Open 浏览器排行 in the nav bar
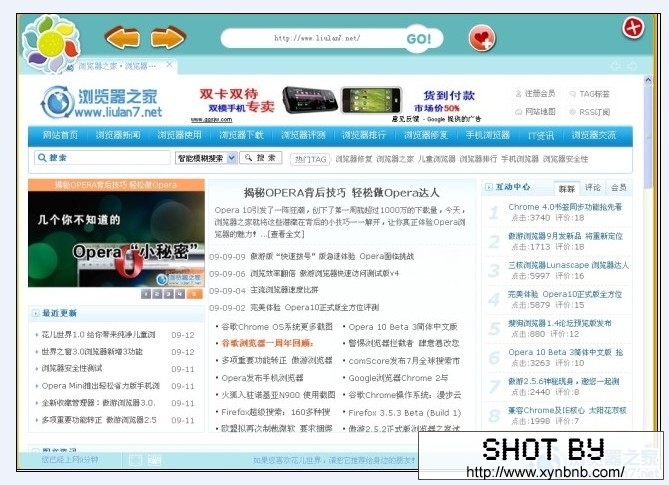 click(364, 135)
